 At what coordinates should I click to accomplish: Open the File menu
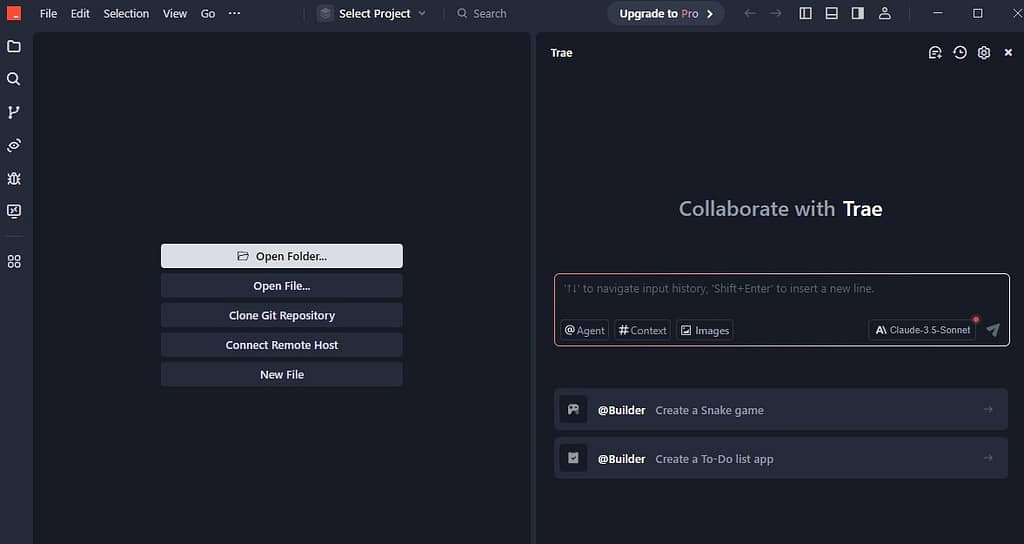pos(48,13)
